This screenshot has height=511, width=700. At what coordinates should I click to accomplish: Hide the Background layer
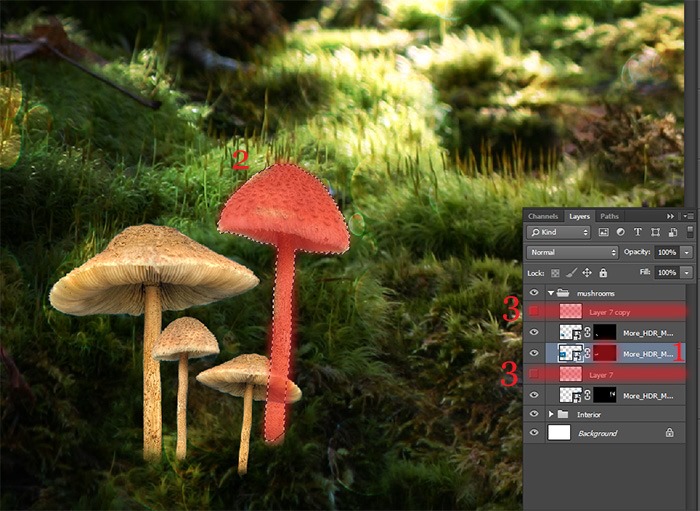point(534,432)
